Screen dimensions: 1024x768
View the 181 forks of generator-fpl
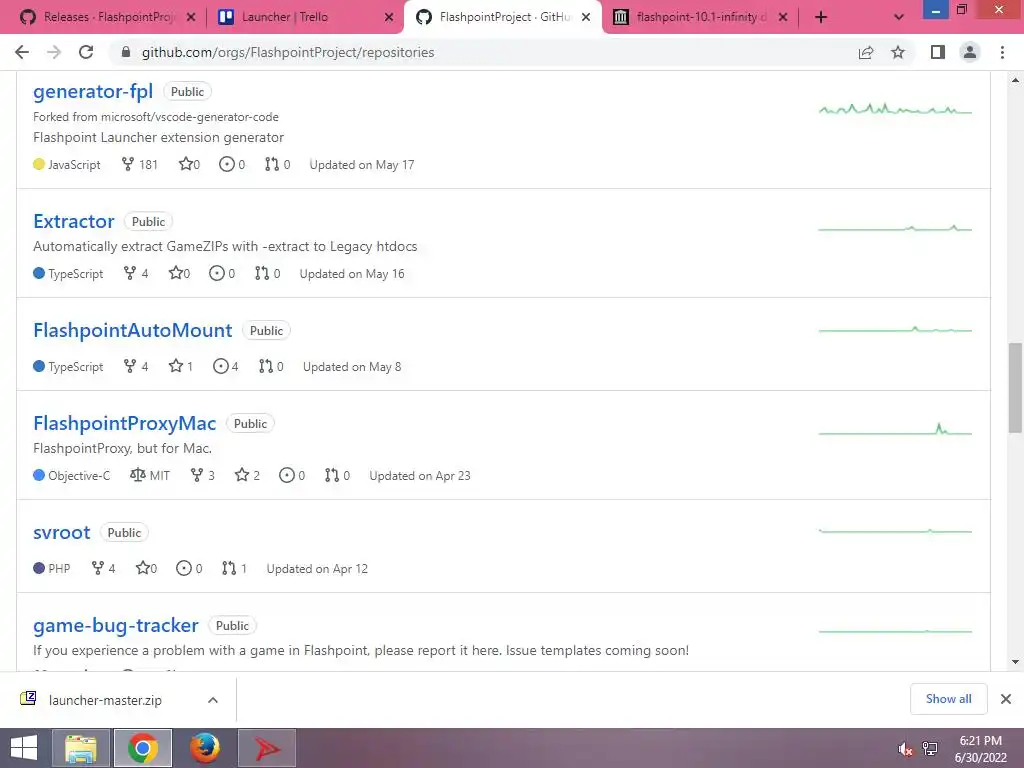(140, 165)
